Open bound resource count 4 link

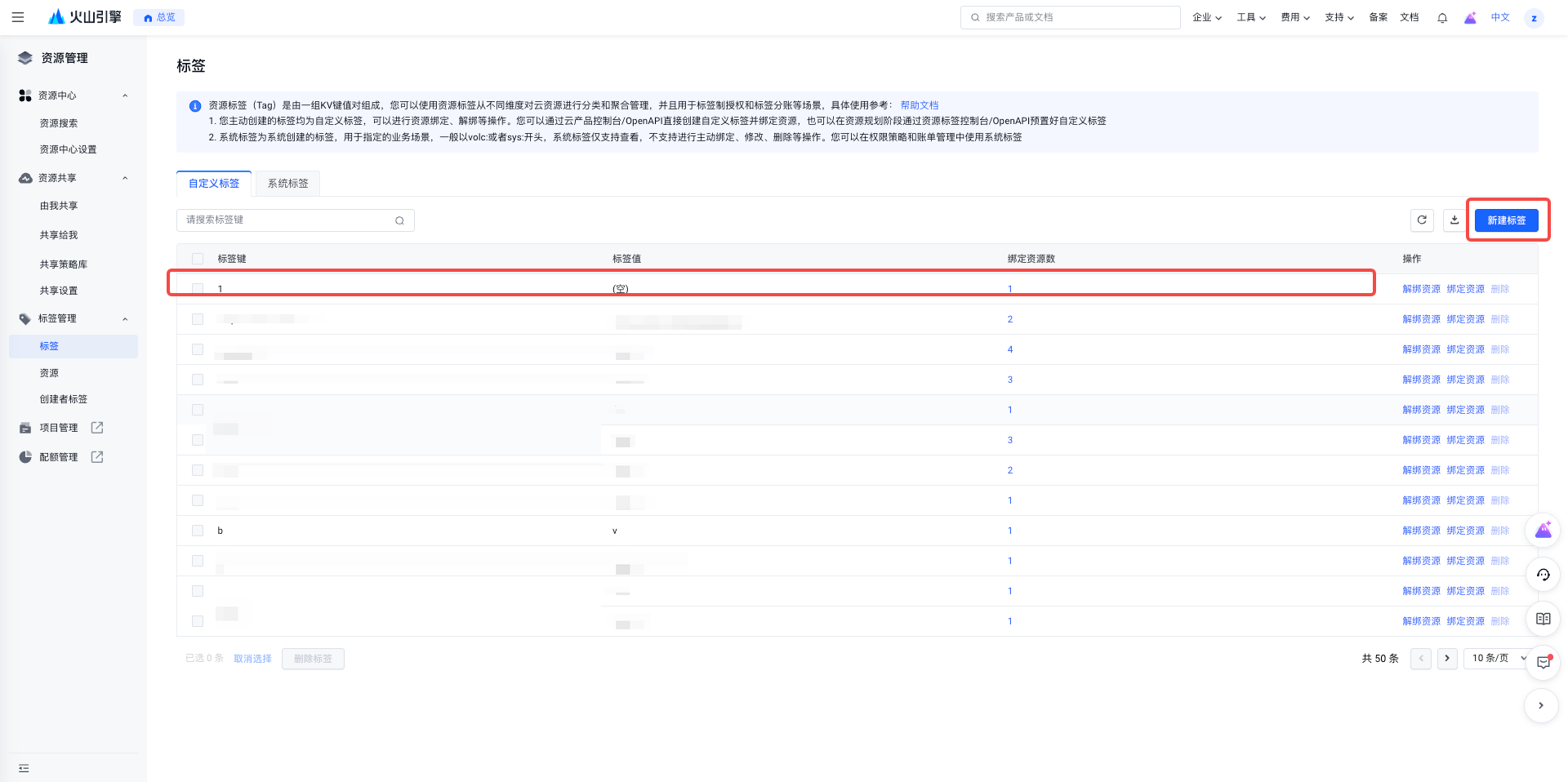pyautogui.click(x=1010, y=349)
